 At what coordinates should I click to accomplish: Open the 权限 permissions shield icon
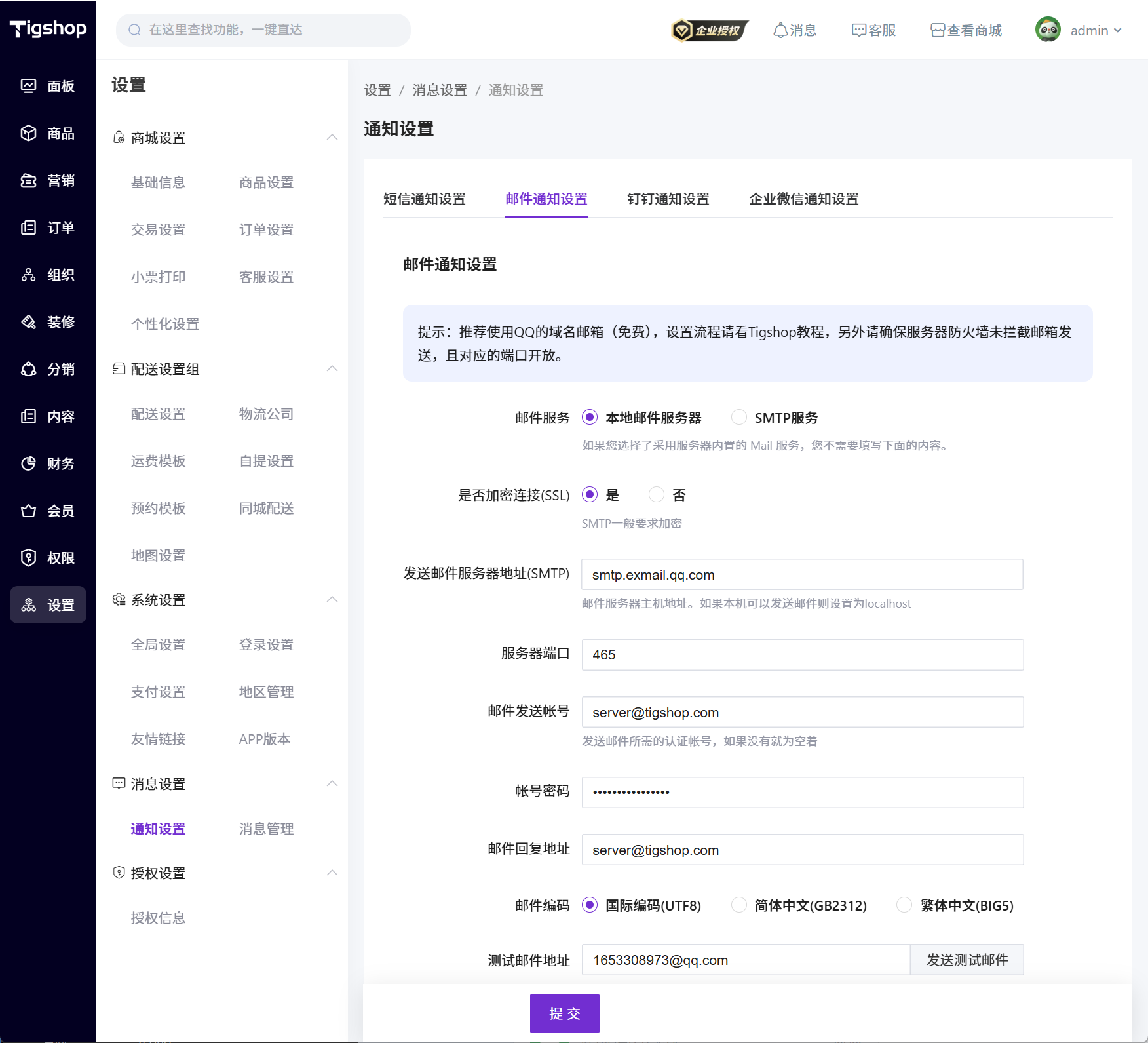[x=28, y=558]
